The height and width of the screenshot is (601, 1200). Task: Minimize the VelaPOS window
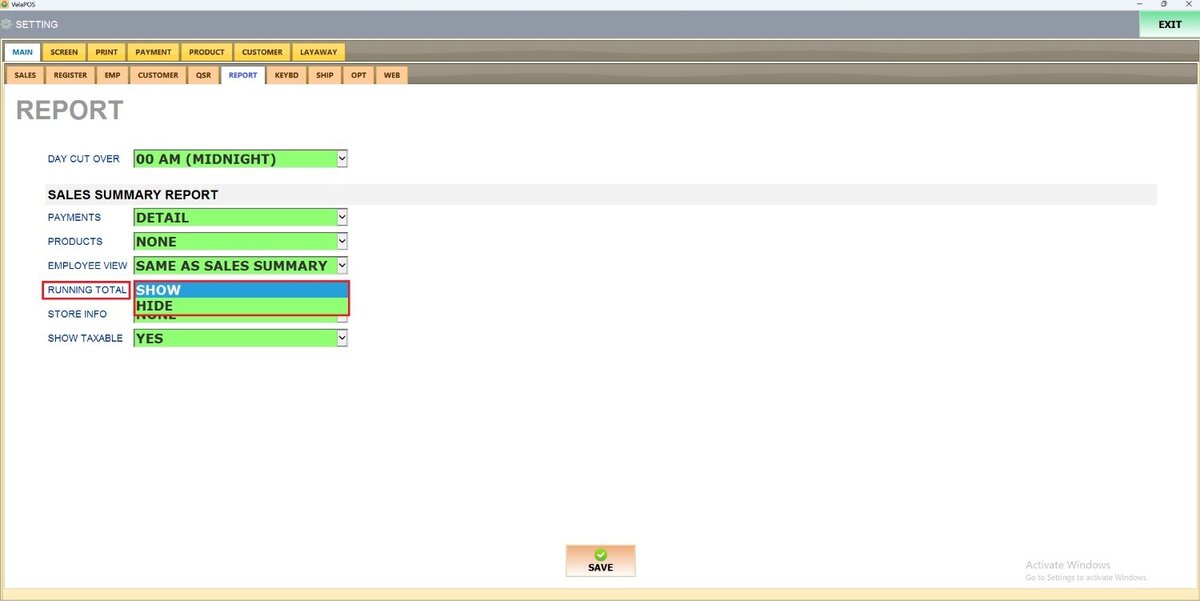click(1137, 4)
